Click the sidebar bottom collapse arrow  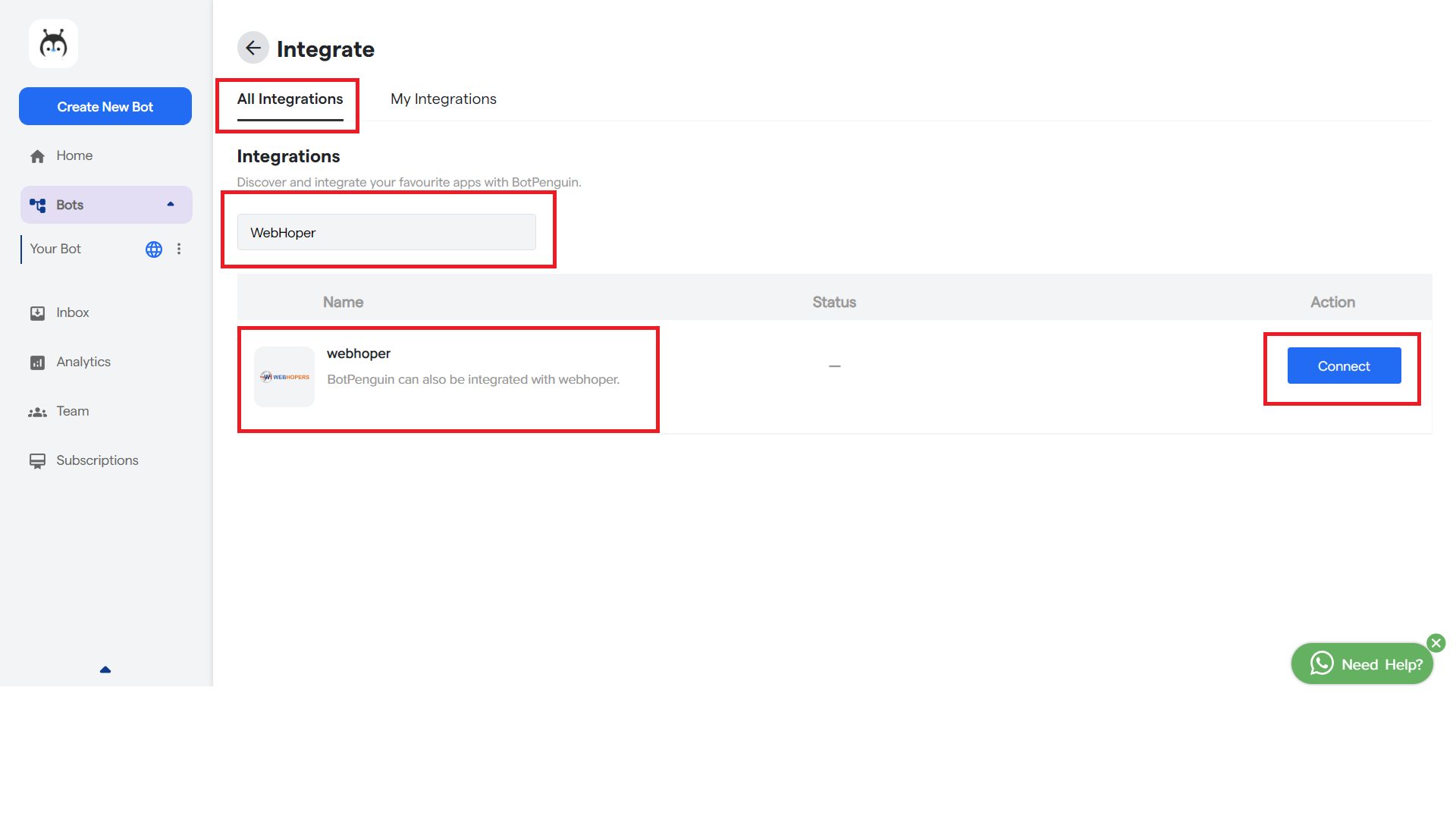[x=105, y=670]
